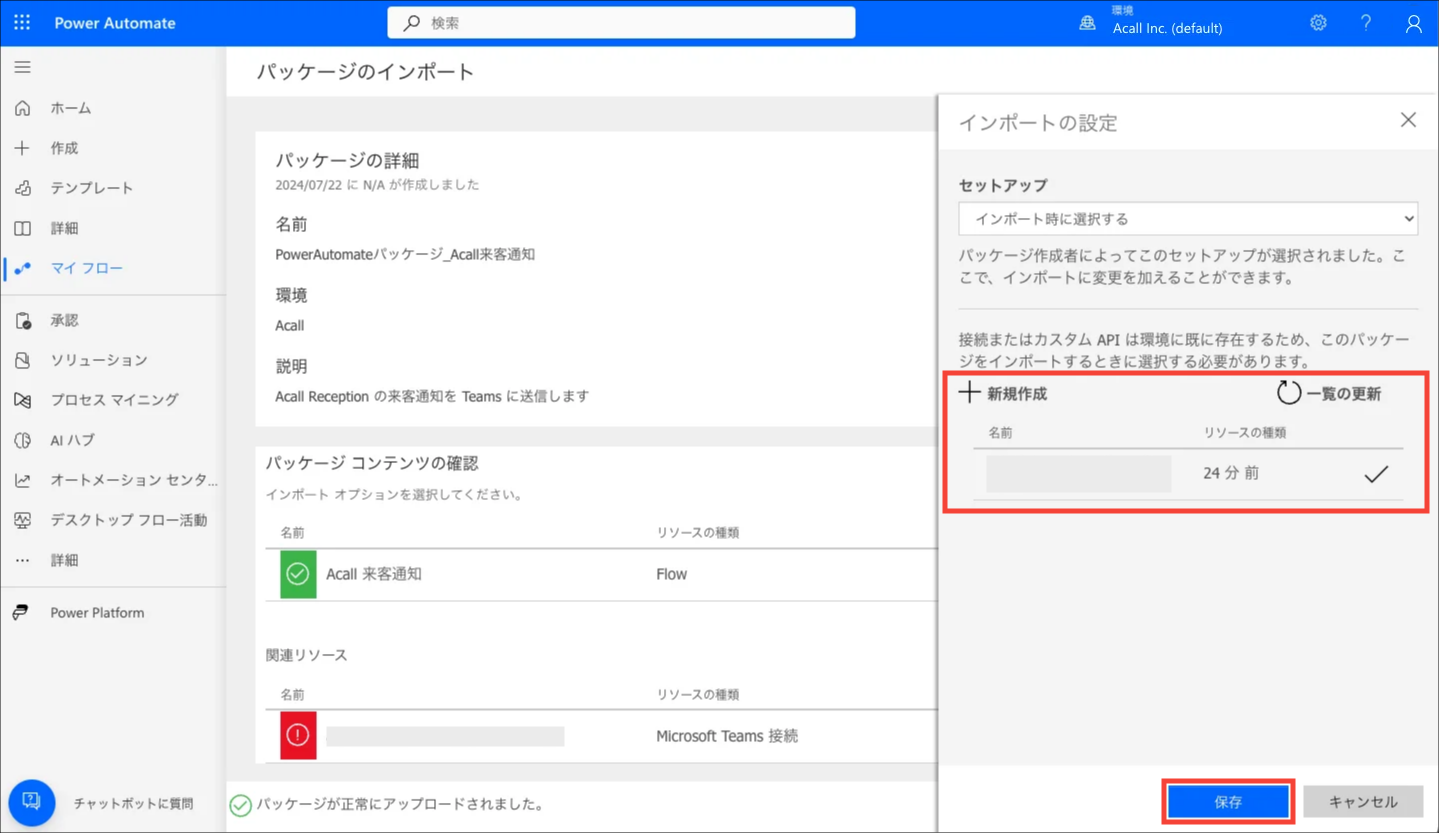This screenshot has height=833, width=1439.
Task: Open ソリューション in the sidebar
Action: 99,360
